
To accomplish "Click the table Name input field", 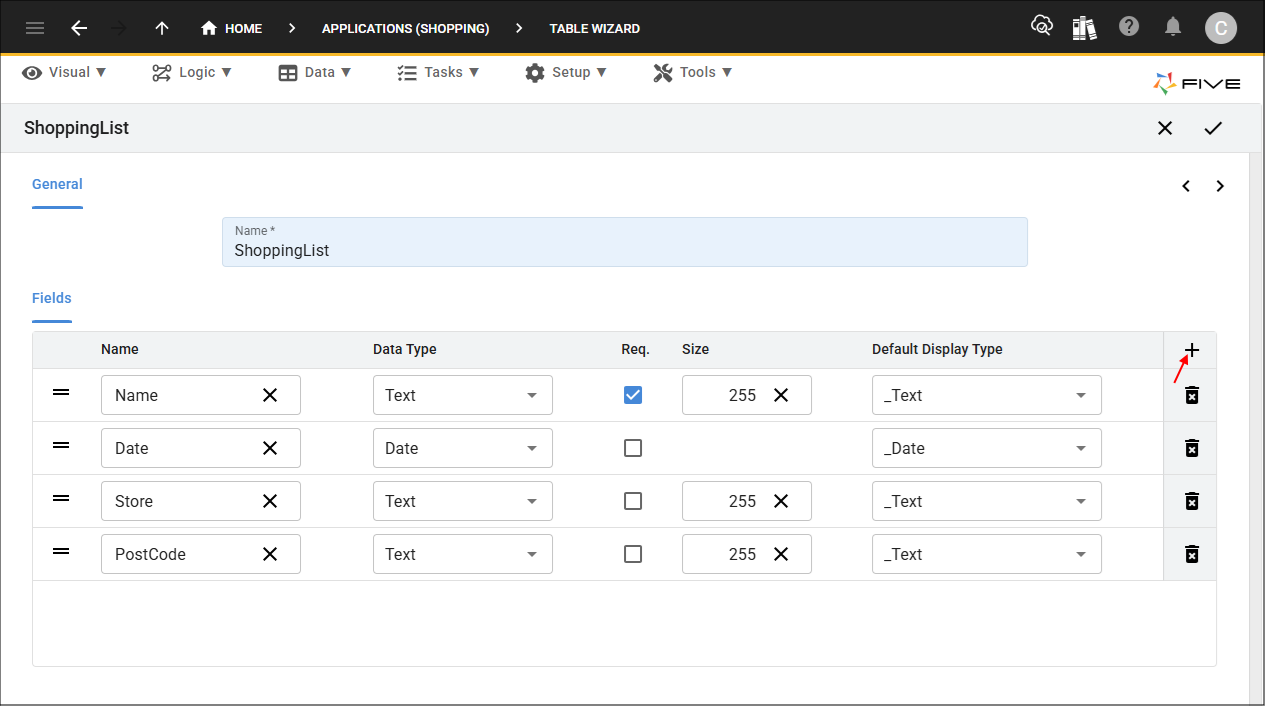I will pos(624,250).
